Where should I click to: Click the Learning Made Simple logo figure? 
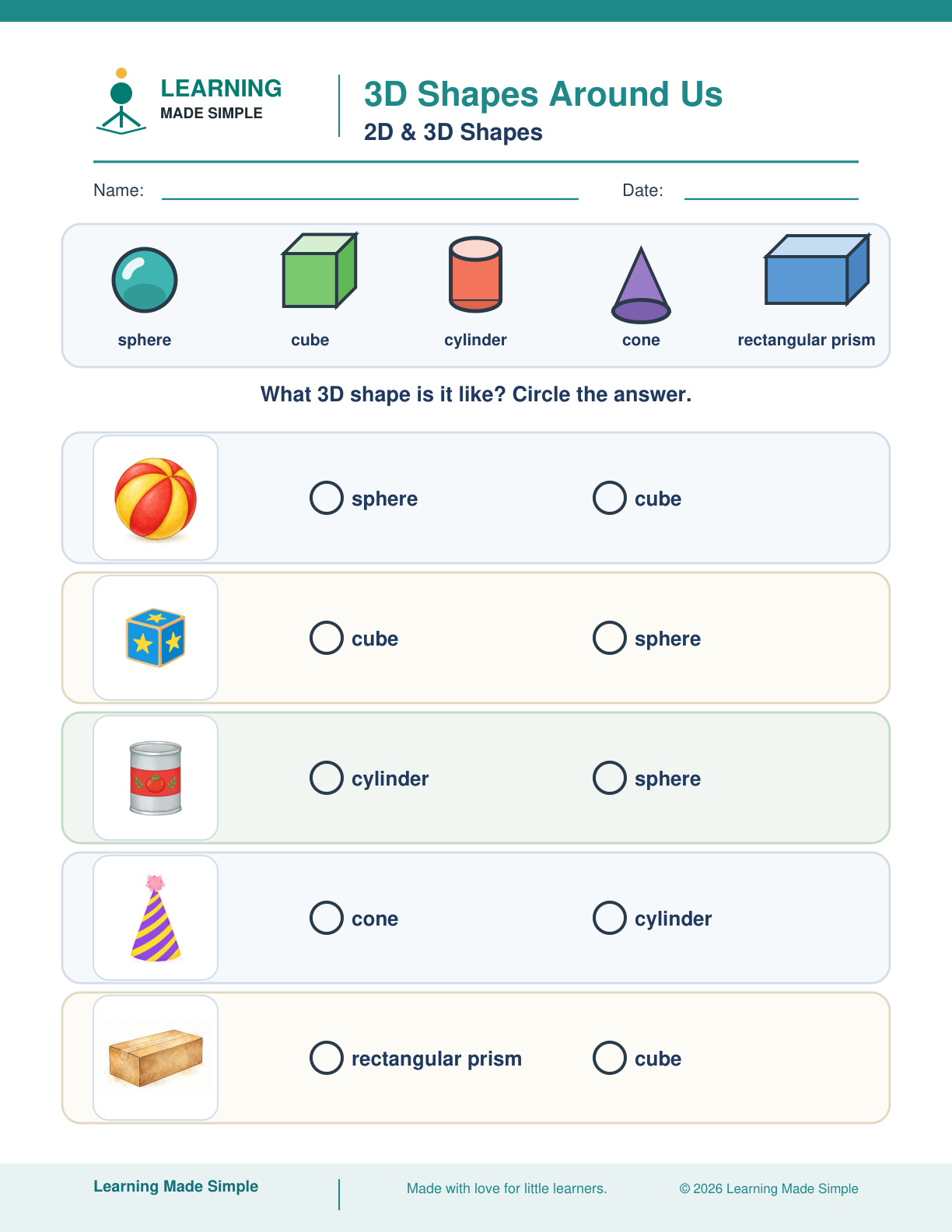[121, 101]
